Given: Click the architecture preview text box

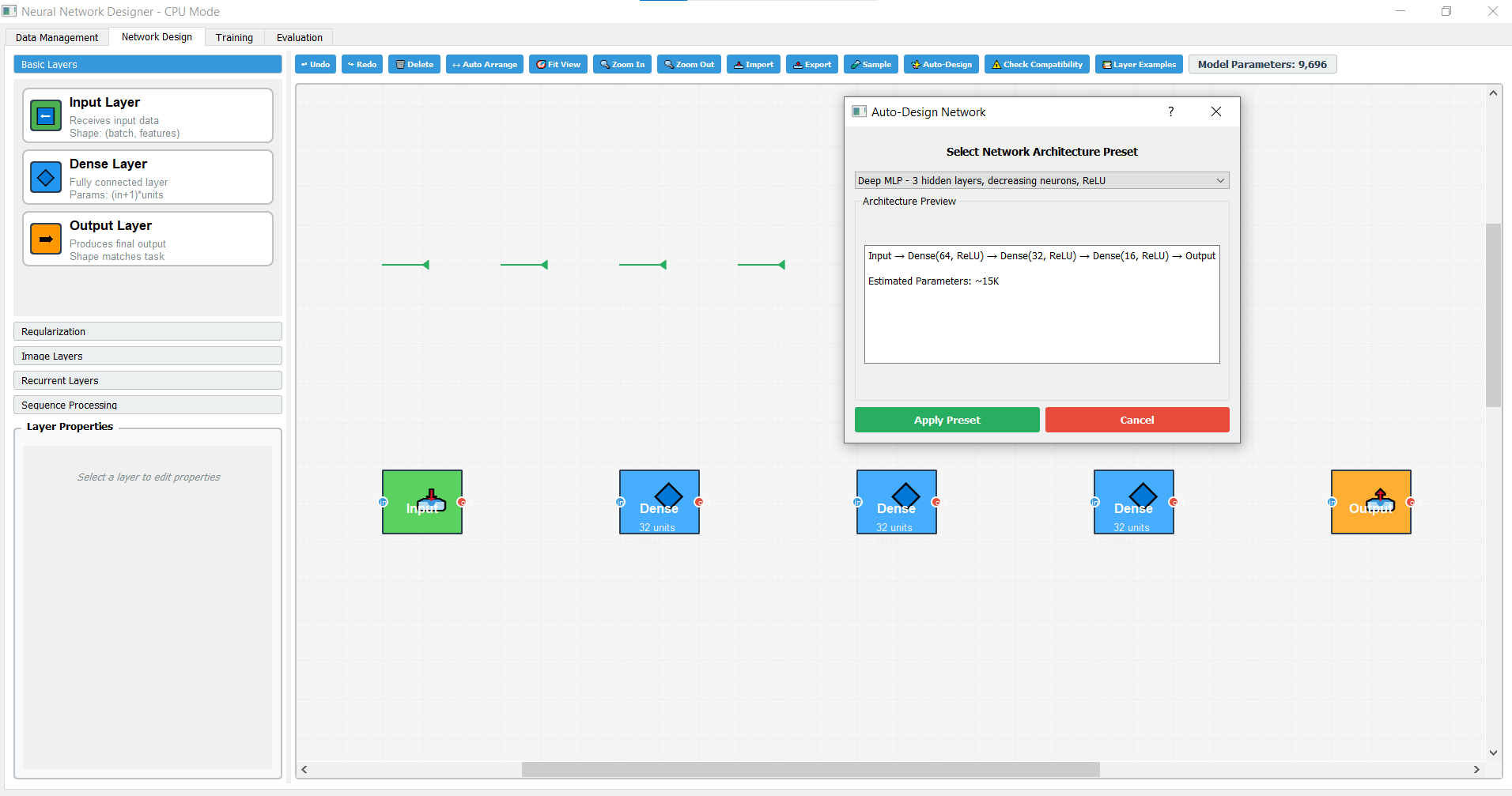Looking at the screenshot, I should 1042,304.
